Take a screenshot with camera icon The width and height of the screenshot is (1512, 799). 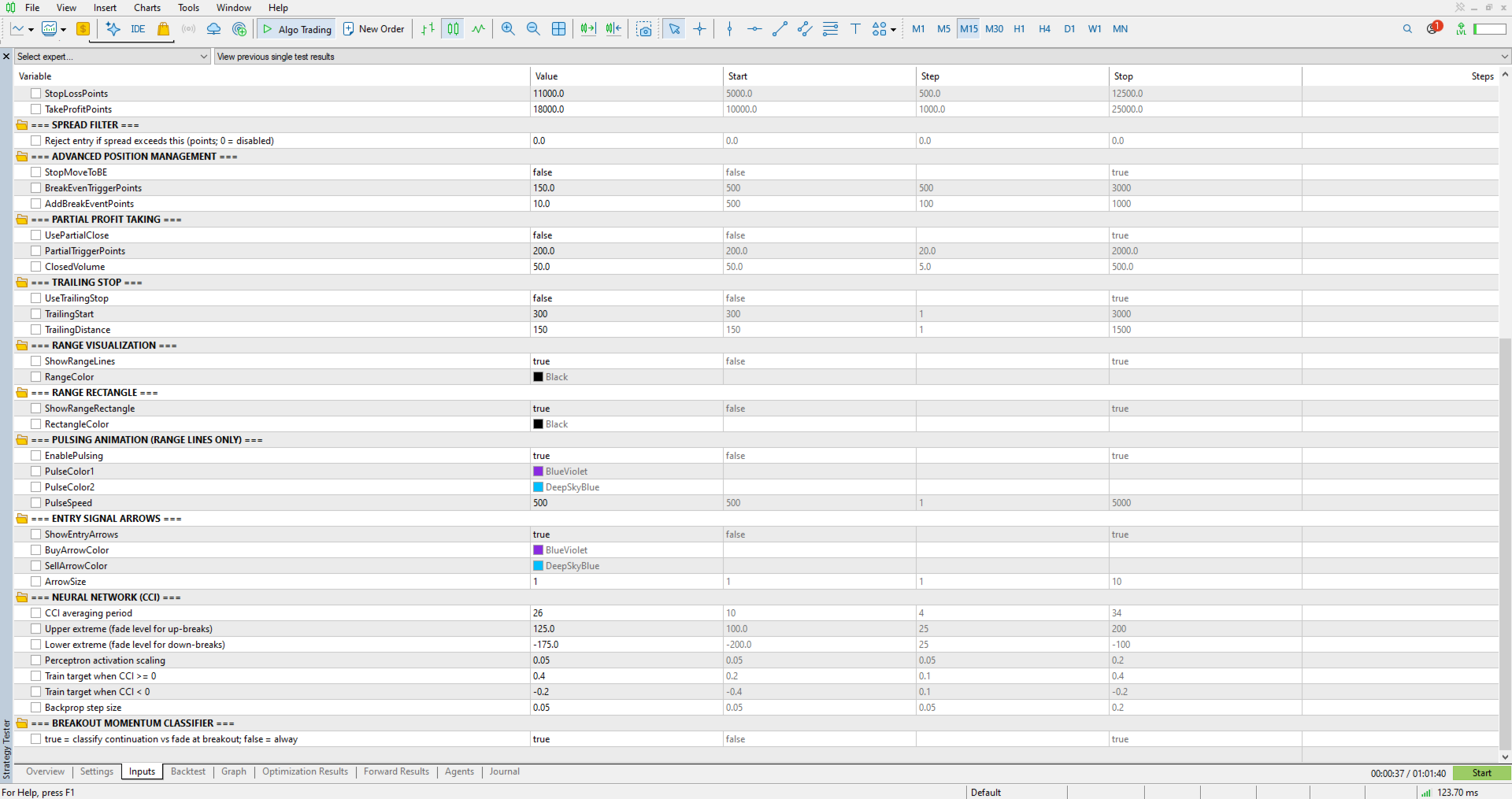(x=644, y=29)
